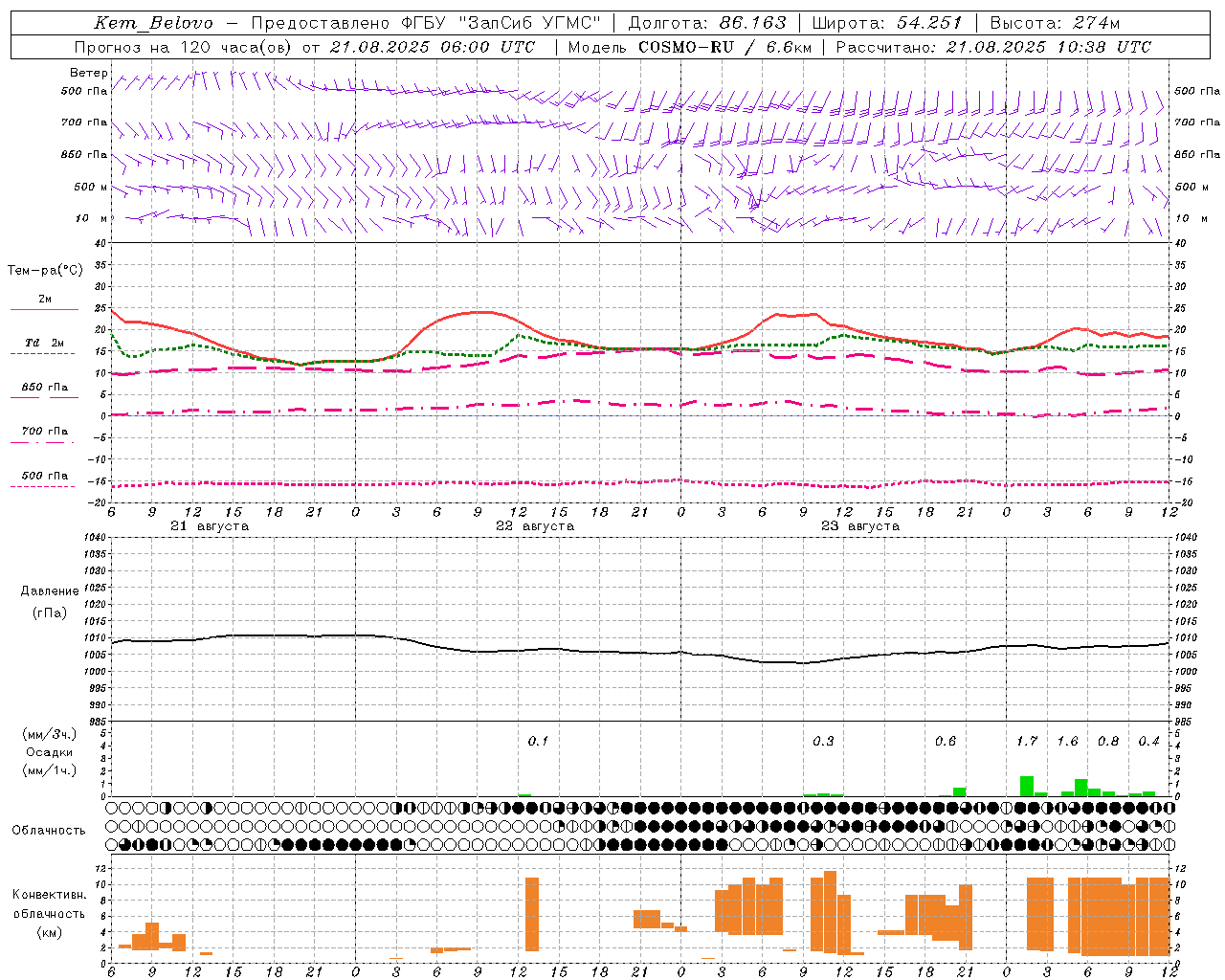This screenshot has width=1225, height=980.
Task: Click the date label 21 августа
Action: (x=210, y=526)
